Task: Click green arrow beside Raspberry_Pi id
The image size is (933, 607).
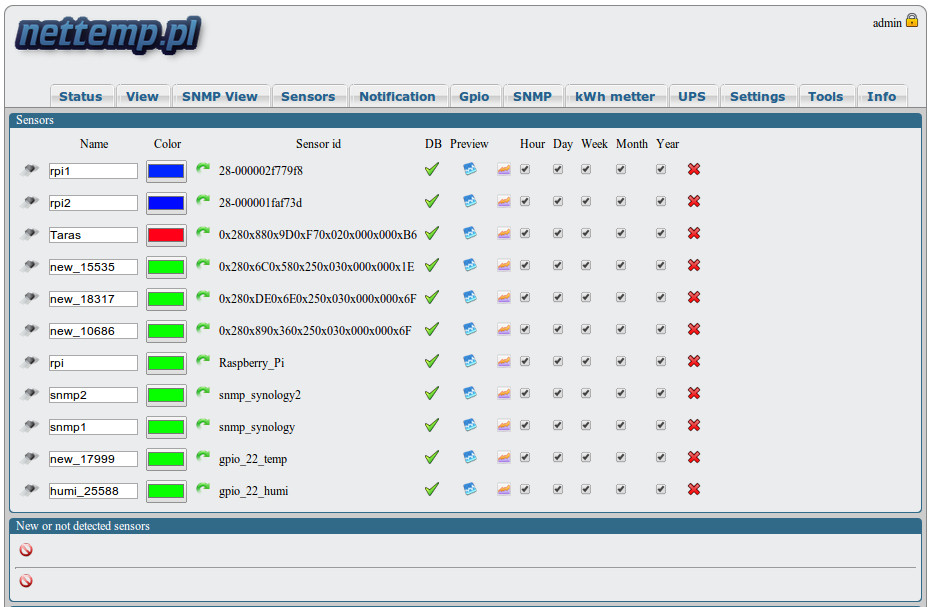Action: click(x=203, y=361)
